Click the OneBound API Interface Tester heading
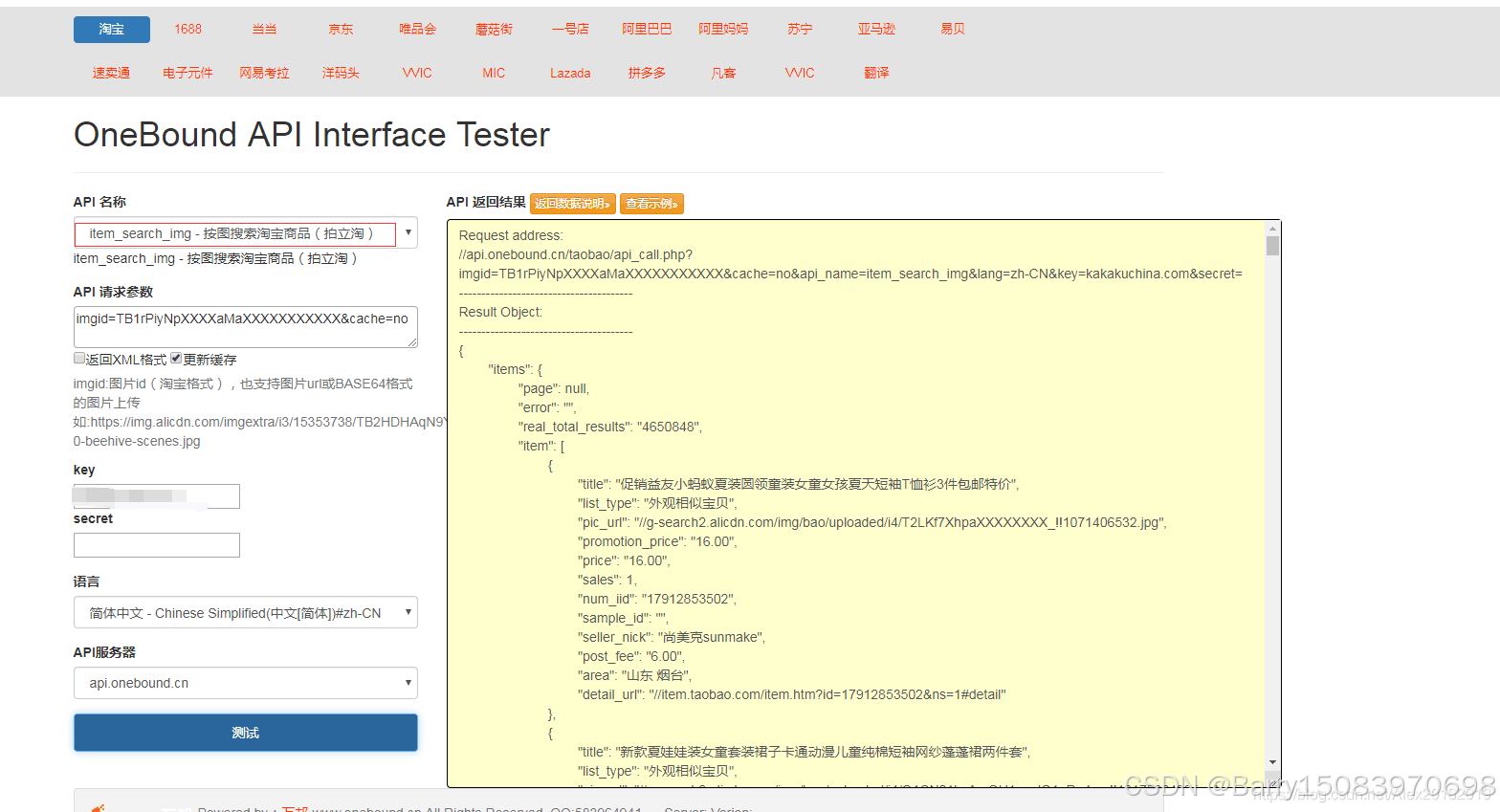Viewport: 1500px width, 812px height. [312, 135]
